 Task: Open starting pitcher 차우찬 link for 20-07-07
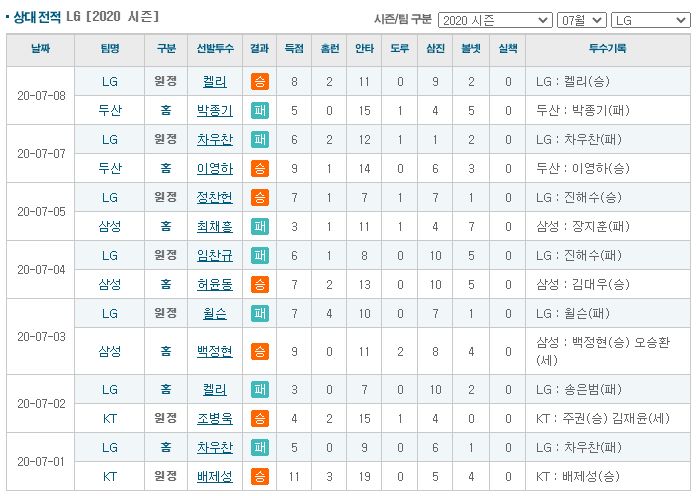click(x=215, y=140)
